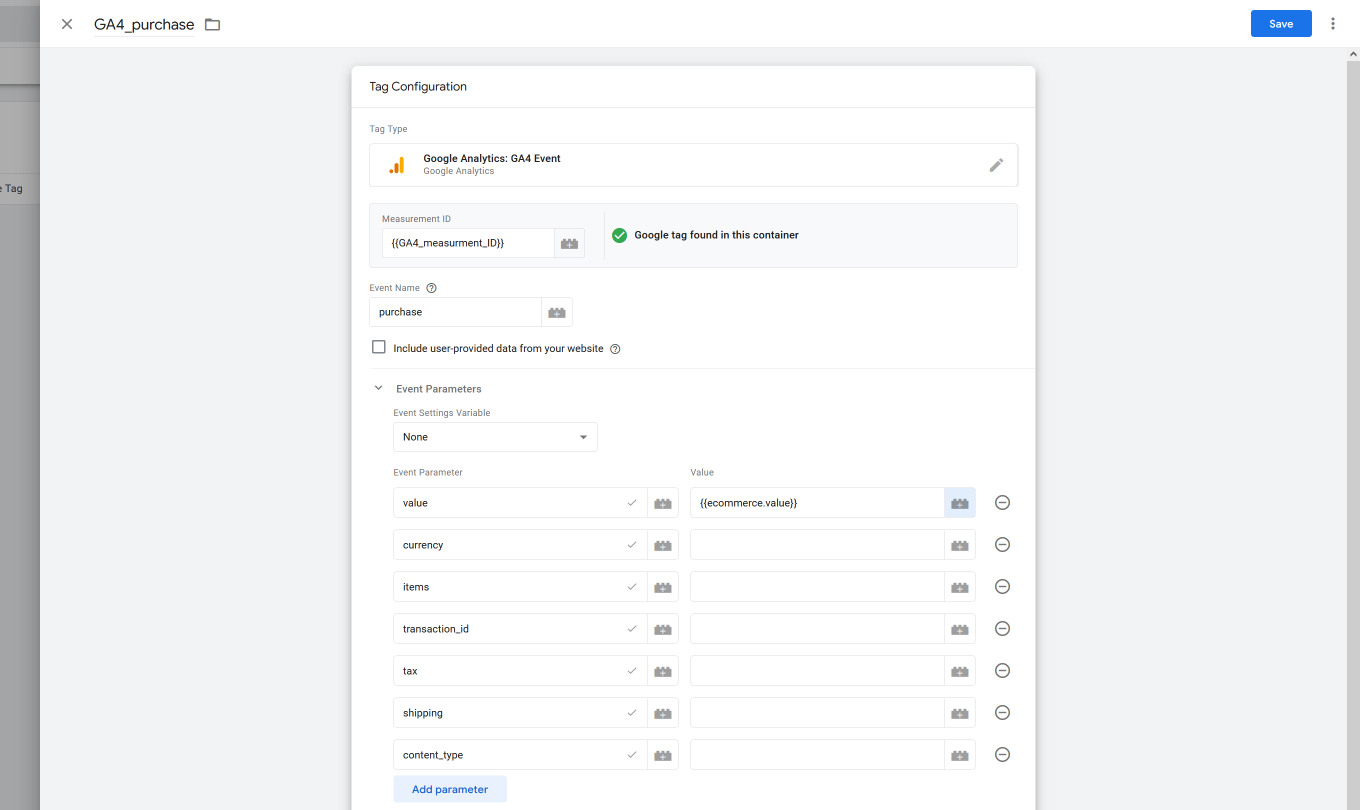Remove the currency parameter row

point(1002,545)
